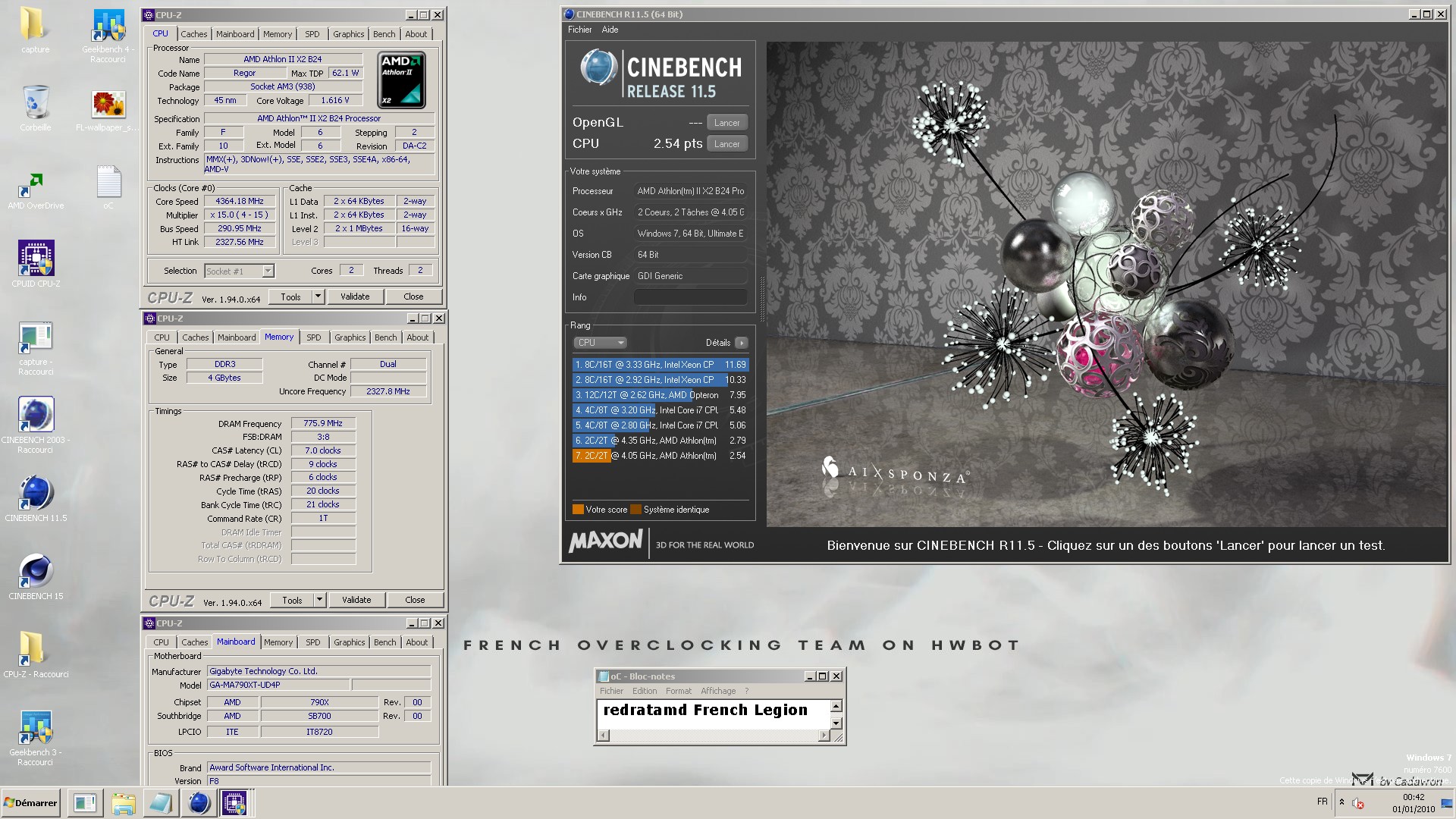1456x819 pixels.
Task: Expand Tools dropdown arrow in Memory CPU-Z window
Action: click(x=320, y=600)
